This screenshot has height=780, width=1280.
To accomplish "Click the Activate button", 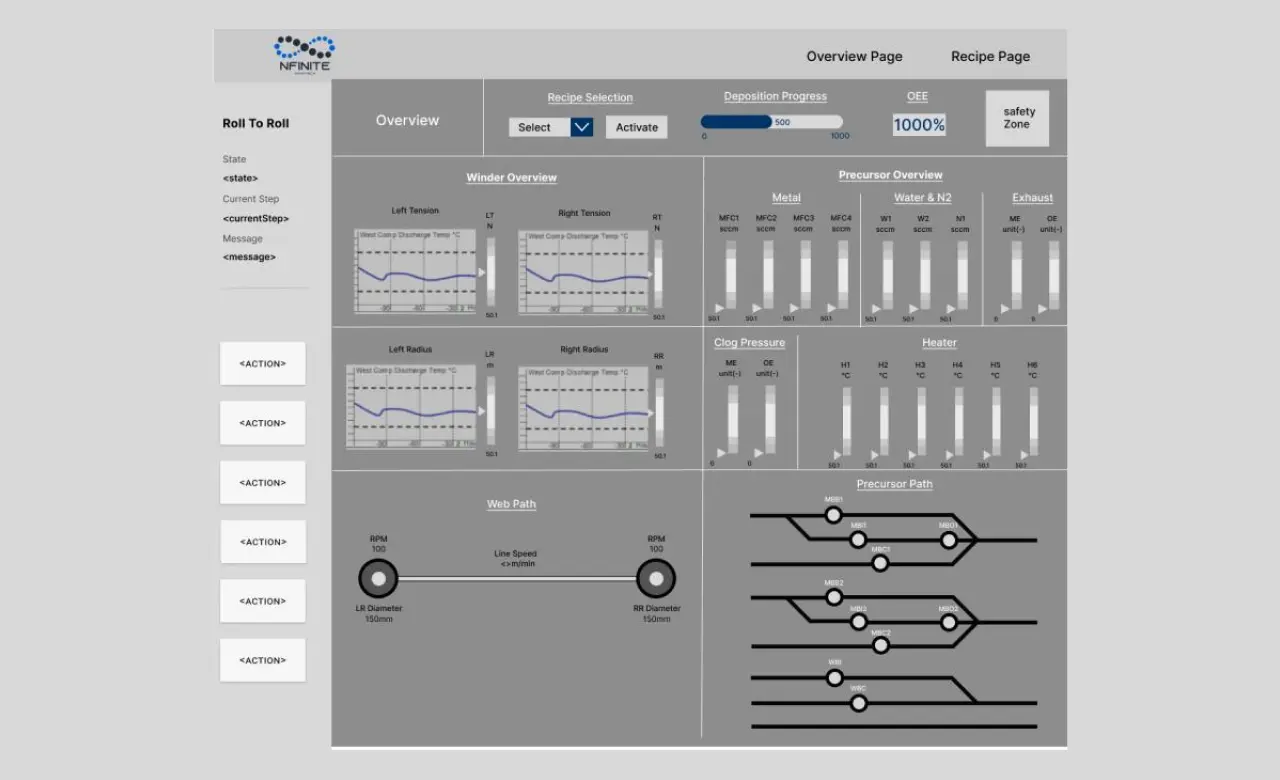I will pyautogui.click(x=636, y=127).
